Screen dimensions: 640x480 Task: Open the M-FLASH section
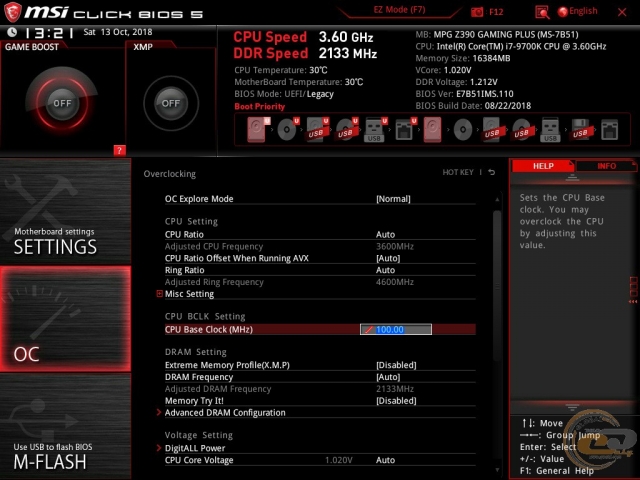click(65, 427)
